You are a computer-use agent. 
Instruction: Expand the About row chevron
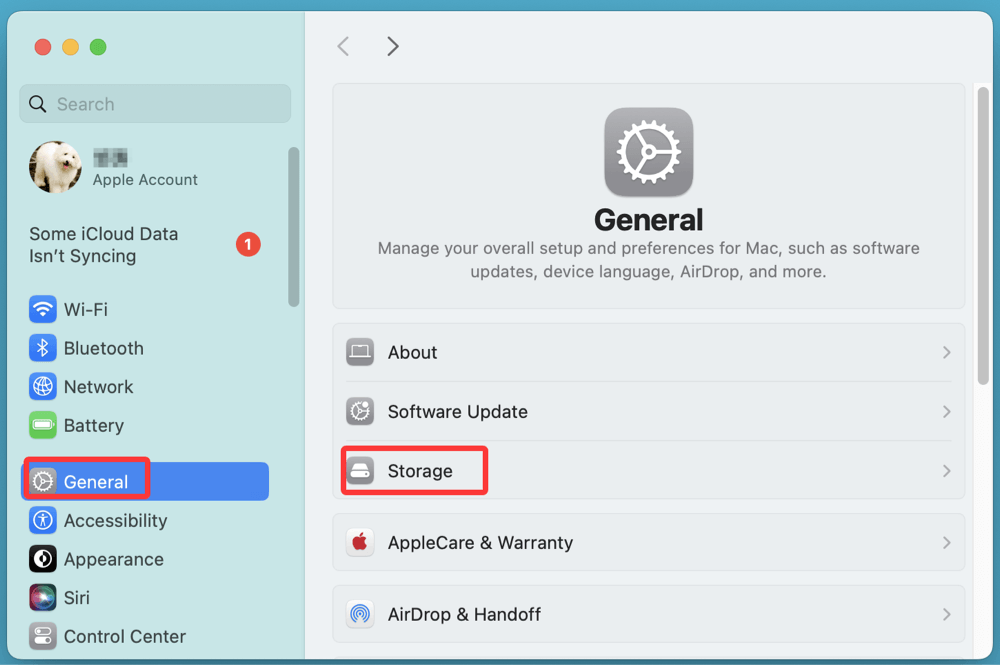(x=946, y=353)
